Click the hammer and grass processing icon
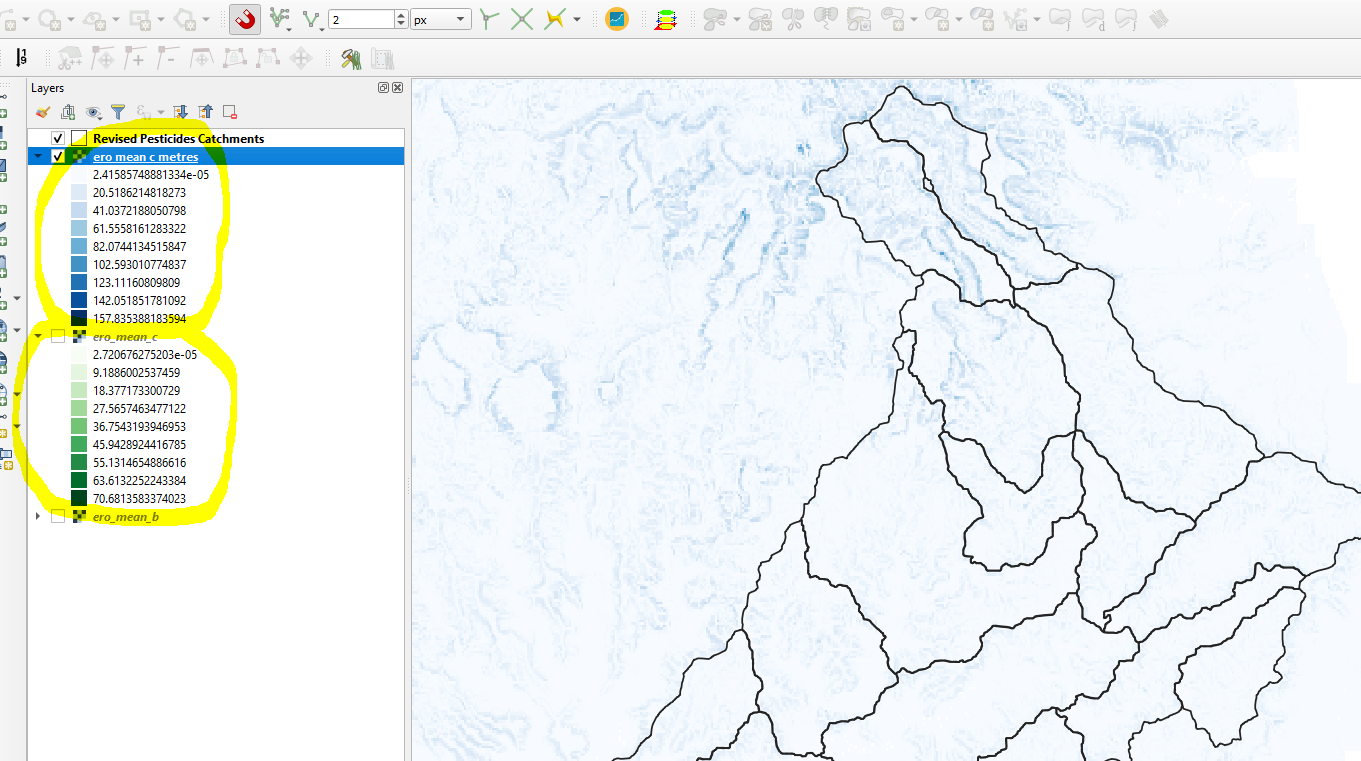Screen dimensions: 1361x761 coord(350,59)
